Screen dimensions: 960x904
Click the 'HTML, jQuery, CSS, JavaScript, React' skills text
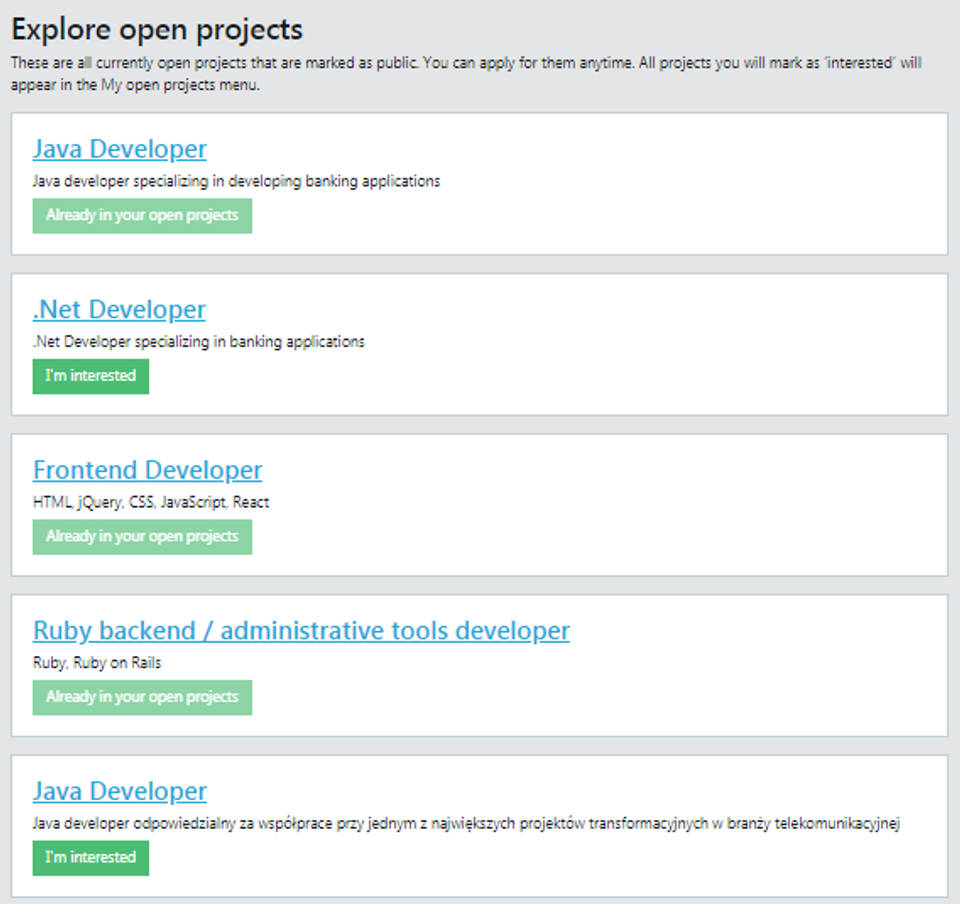click(151, 502)
